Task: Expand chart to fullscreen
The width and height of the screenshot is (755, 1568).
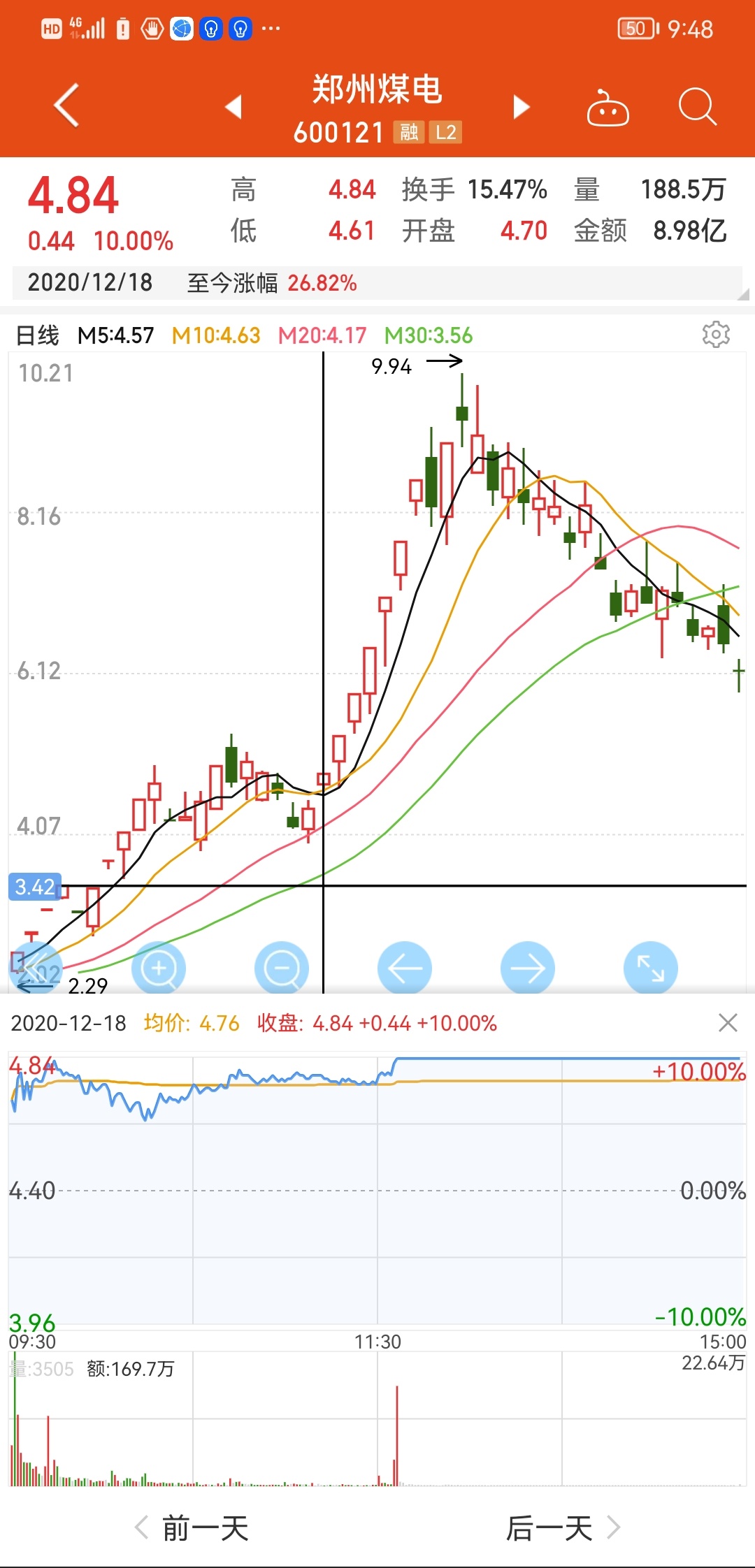Action: (x=651, y=968)
